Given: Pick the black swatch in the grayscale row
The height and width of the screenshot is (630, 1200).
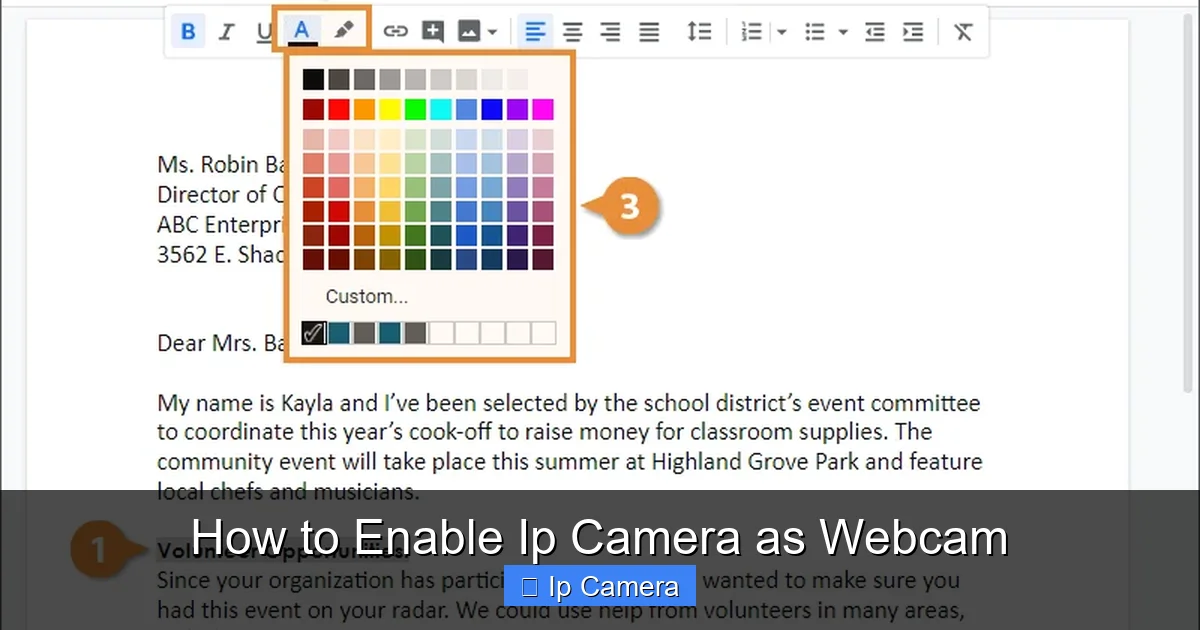Looking at the screenshot, I should (314, 79).
